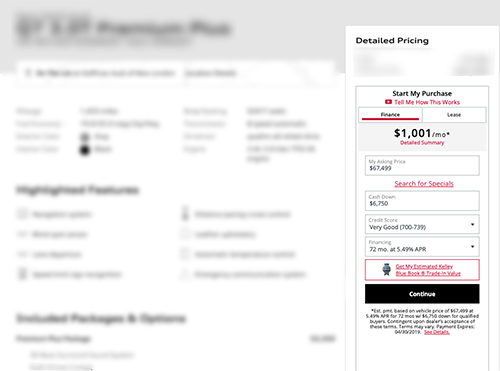Viewport: 500px width, 371px height.
Task: Click the Distance pacing cruise control icon
Action: pyautogui.click(x=185, y=213)
